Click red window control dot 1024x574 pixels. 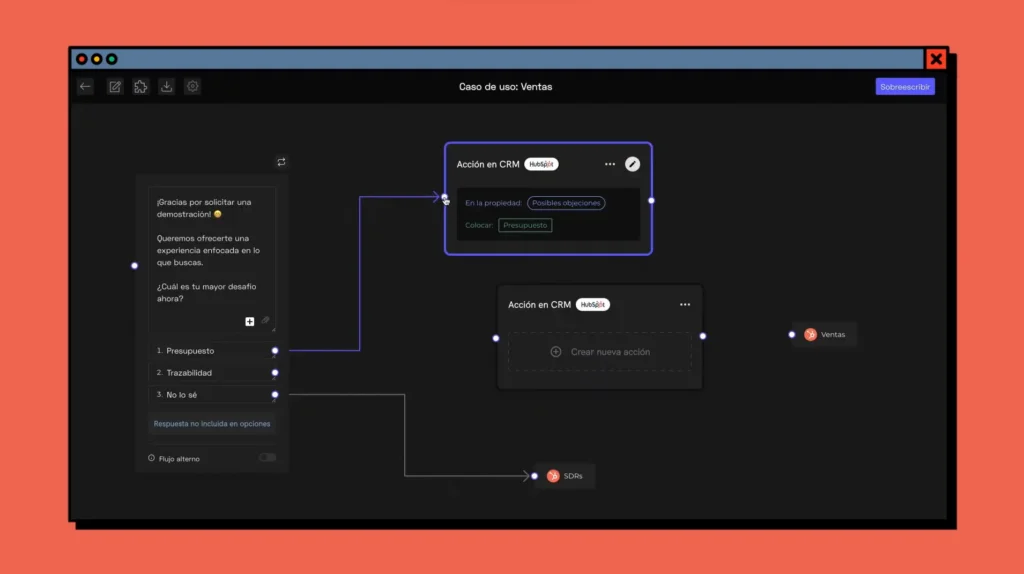[x=82, y=59]
